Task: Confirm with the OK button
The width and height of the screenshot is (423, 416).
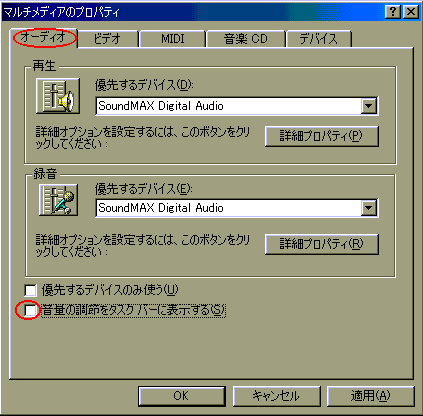Action: click(182, 396)
